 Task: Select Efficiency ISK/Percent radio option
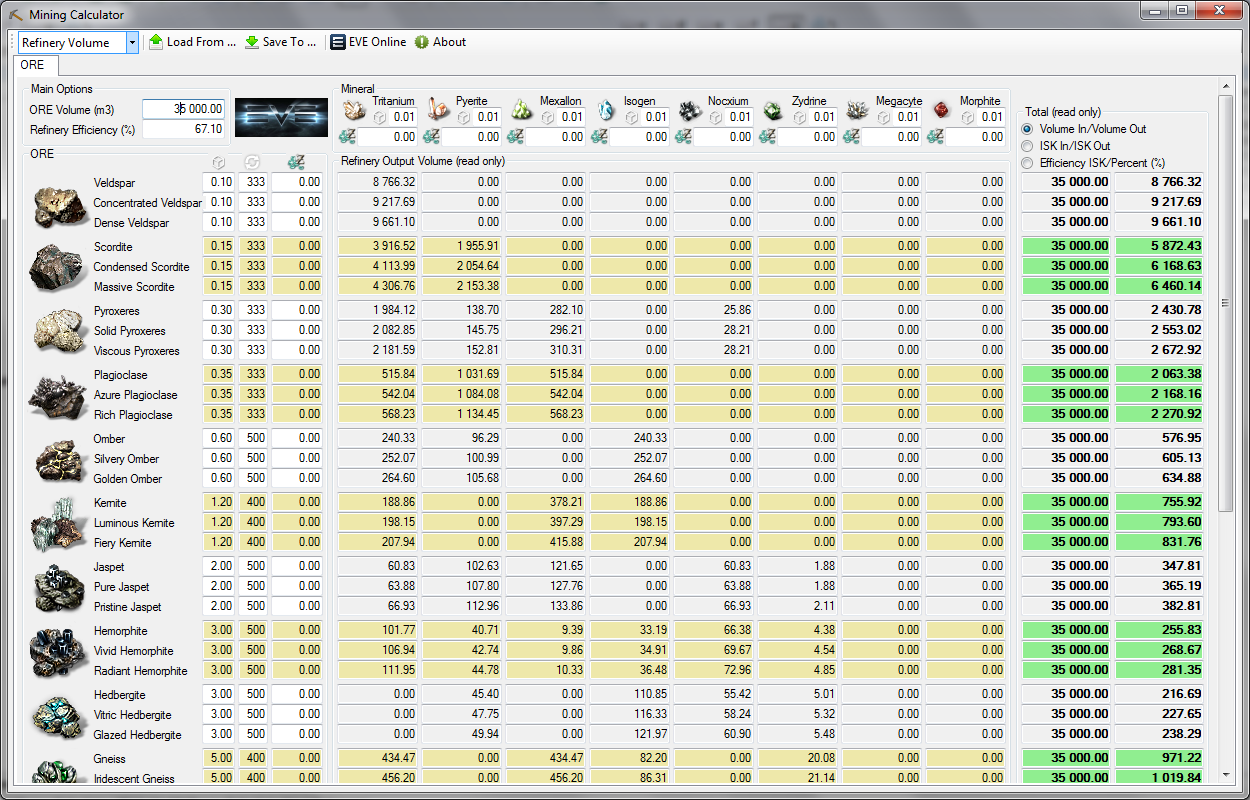click(x=1027, y=163)
